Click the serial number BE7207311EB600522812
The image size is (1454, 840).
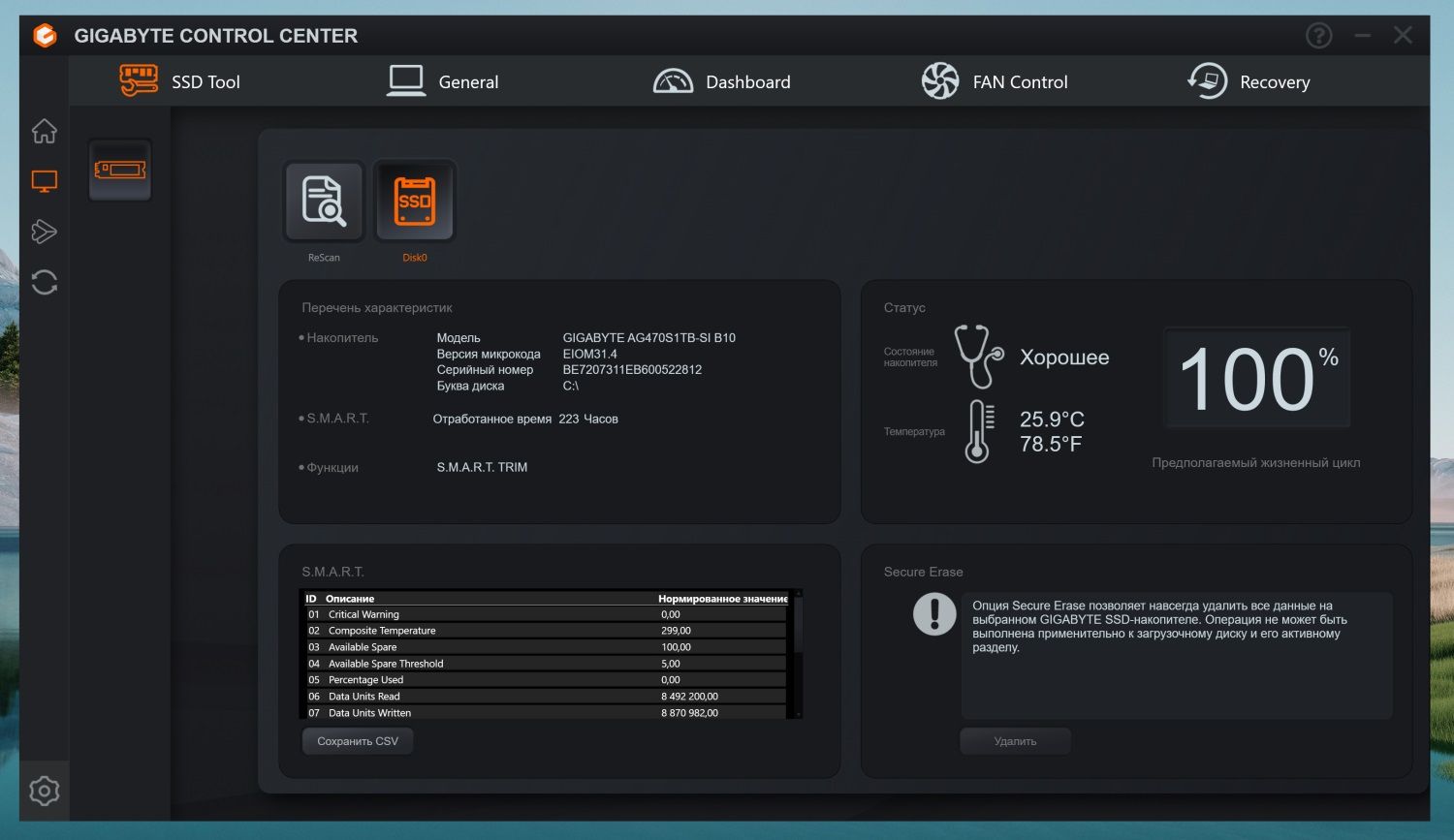632,370
